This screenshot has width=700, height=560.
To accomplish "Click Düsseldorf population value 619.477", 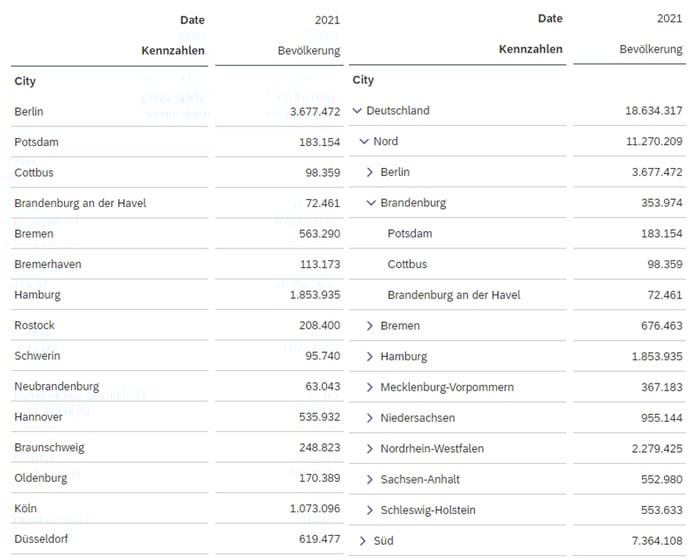I will 320,539.
